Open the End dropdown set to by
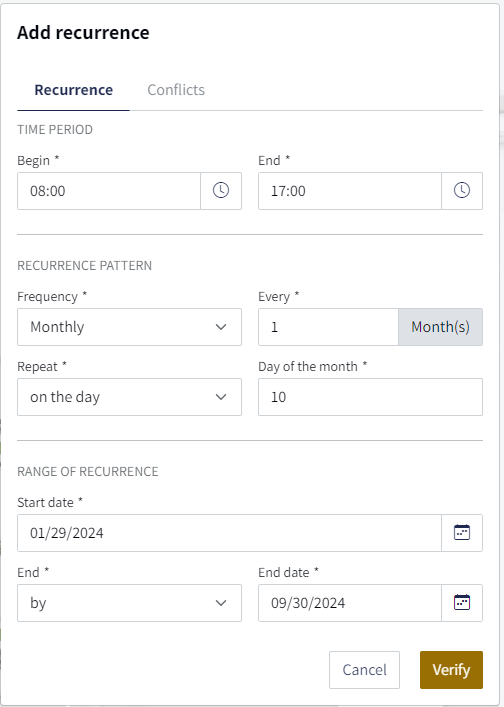 coord(129,603)
